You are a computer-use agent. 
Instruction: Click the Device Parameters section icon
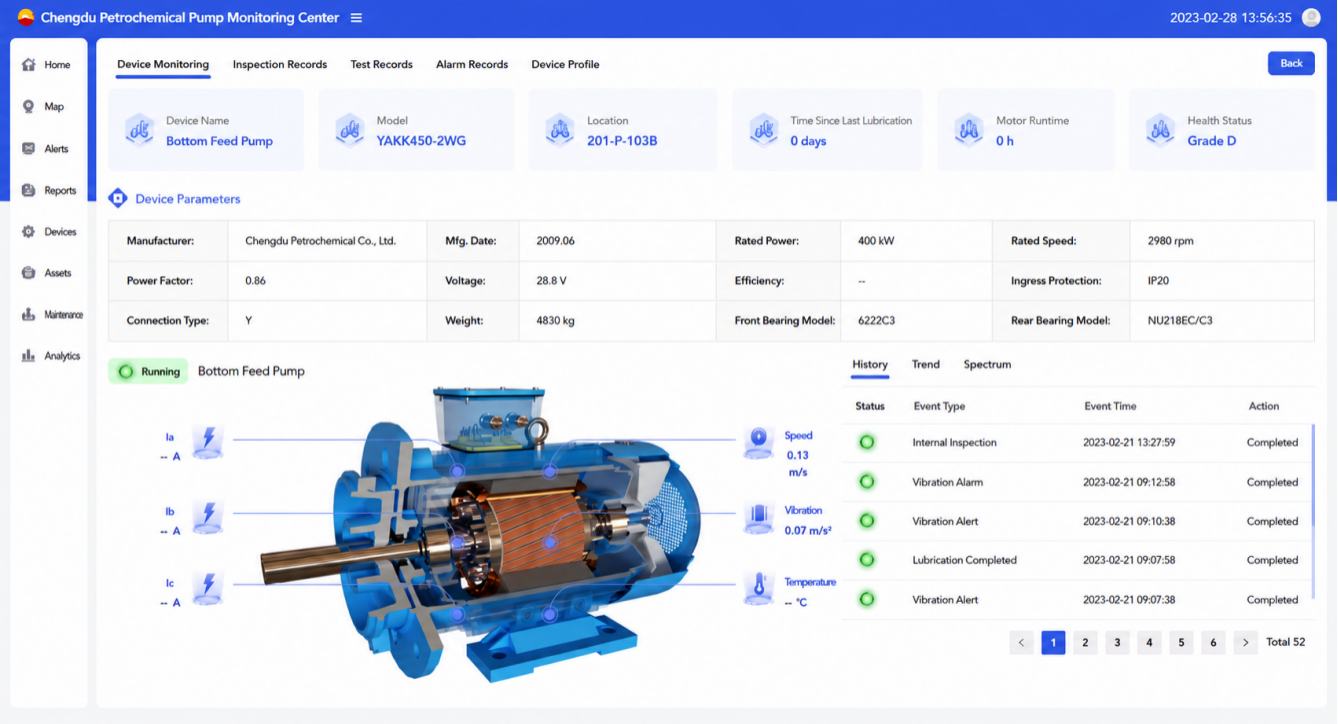118,199
